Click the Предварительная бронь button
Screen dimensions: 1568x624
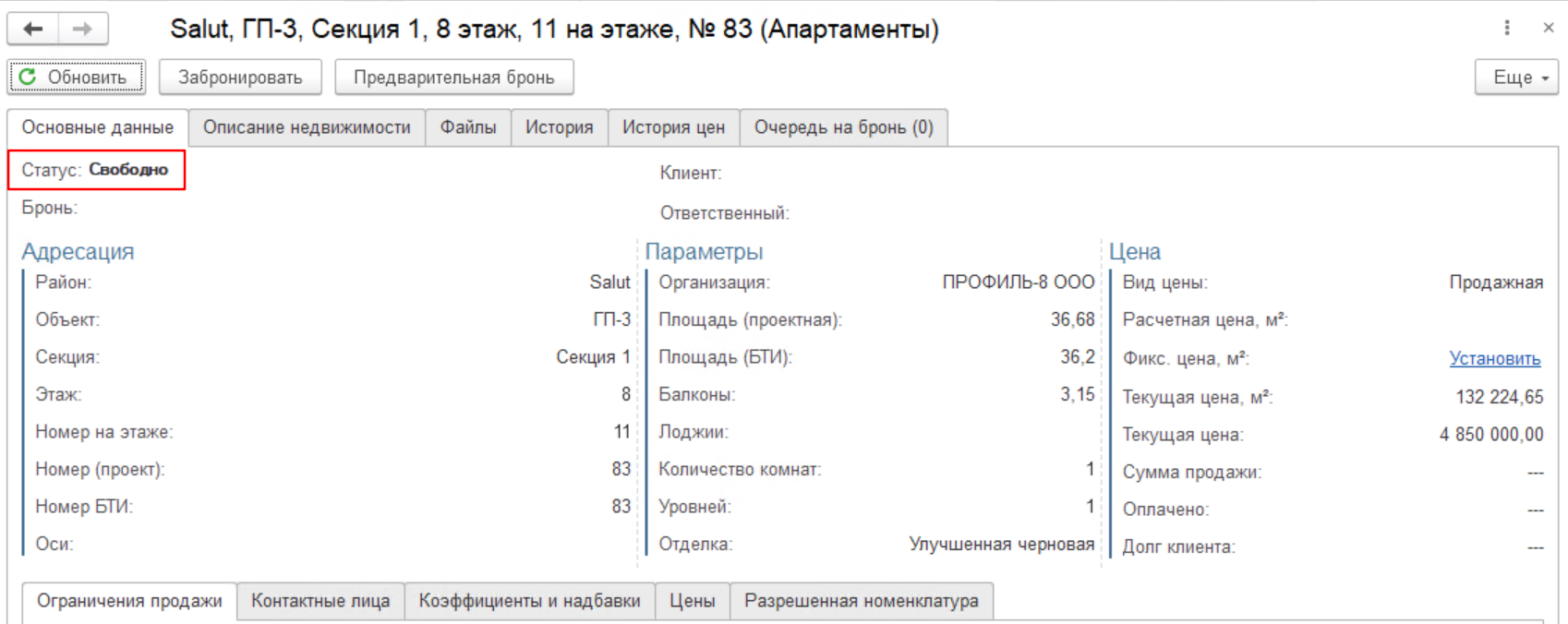453,78
